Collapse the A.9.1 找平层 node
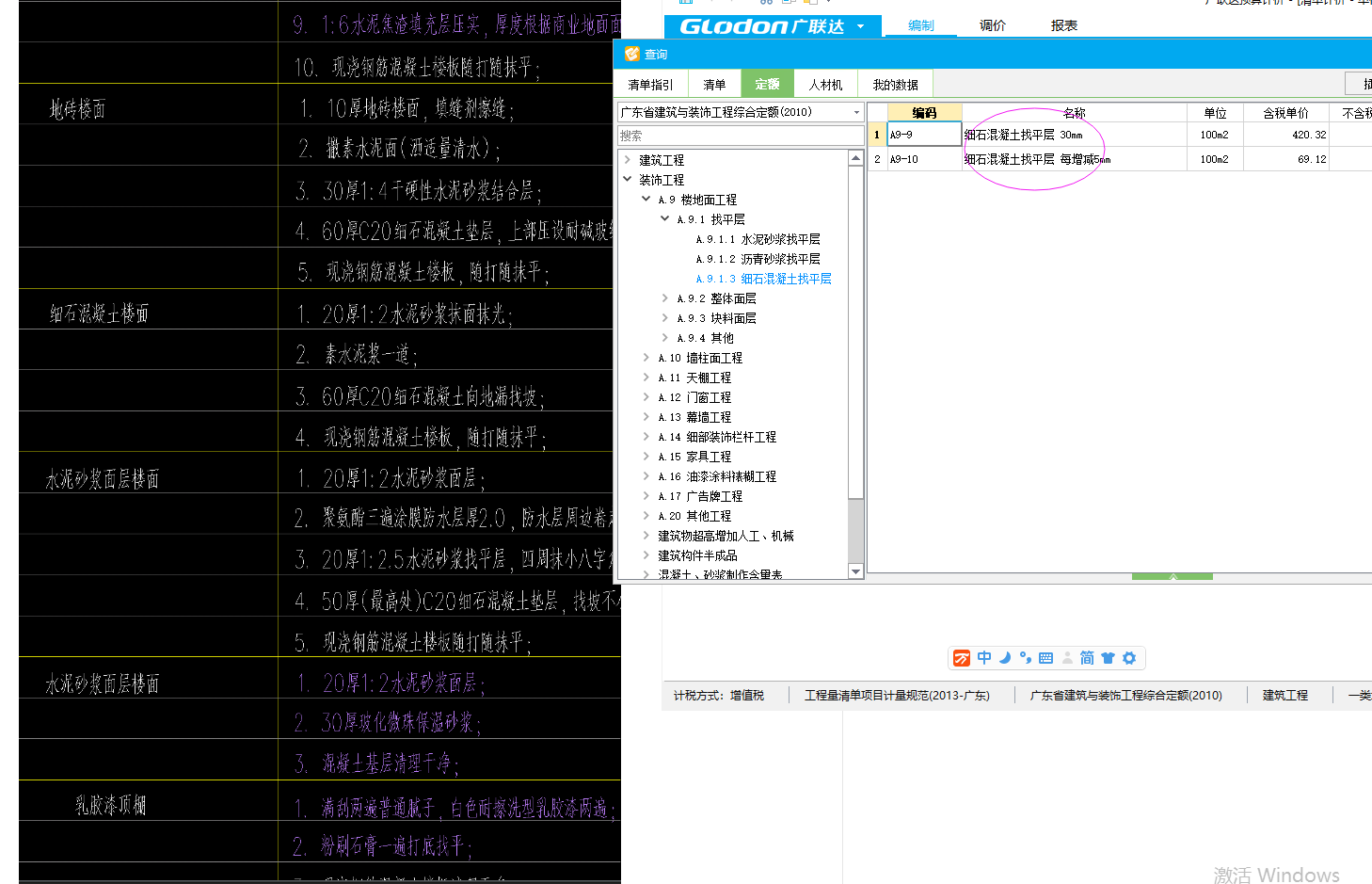This screenshot has width=1372, height=884. point(664,218)
